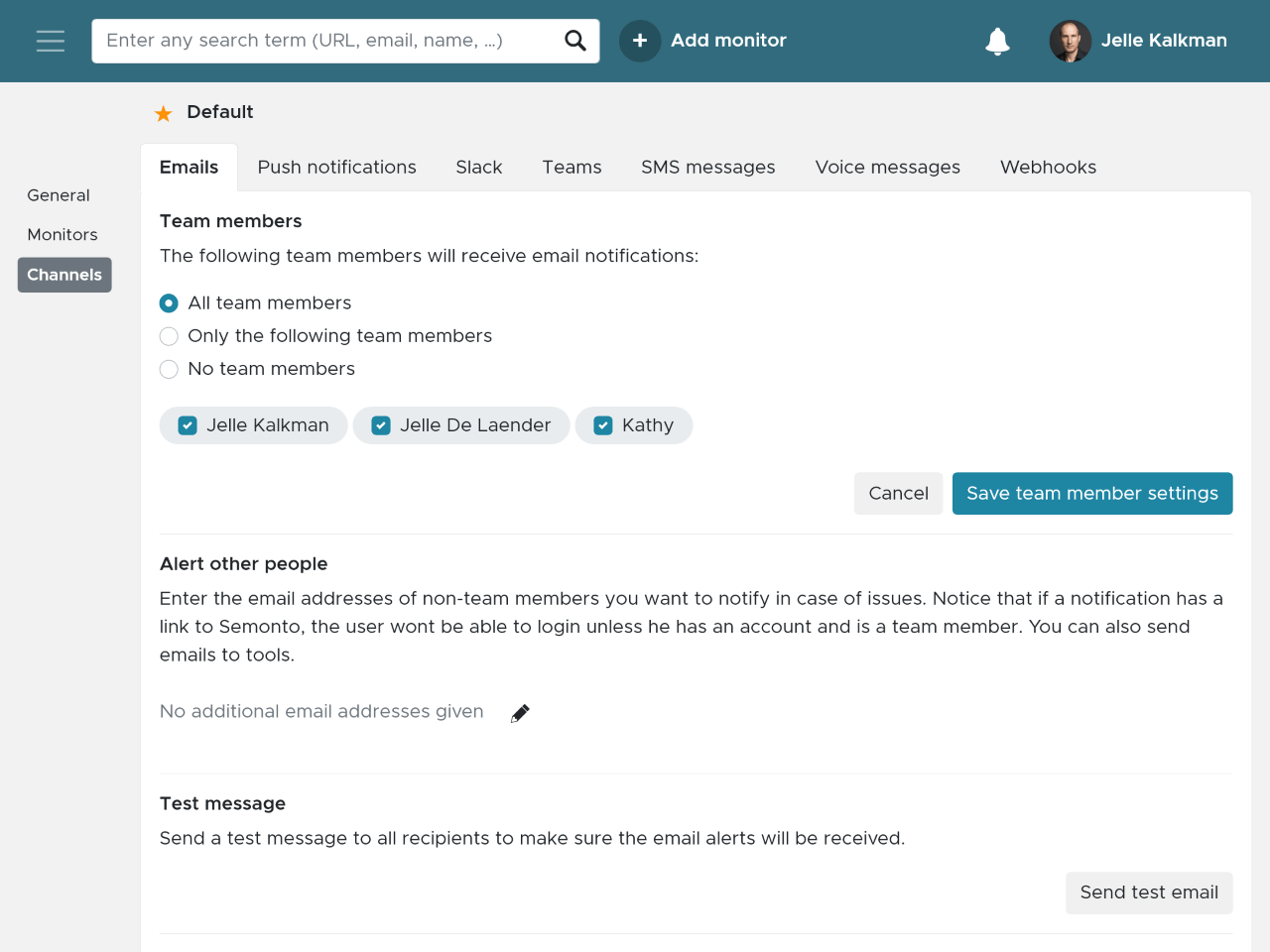Click the 'Team members' heading
Screen dimensions: 1270x952
pos(230,221)
